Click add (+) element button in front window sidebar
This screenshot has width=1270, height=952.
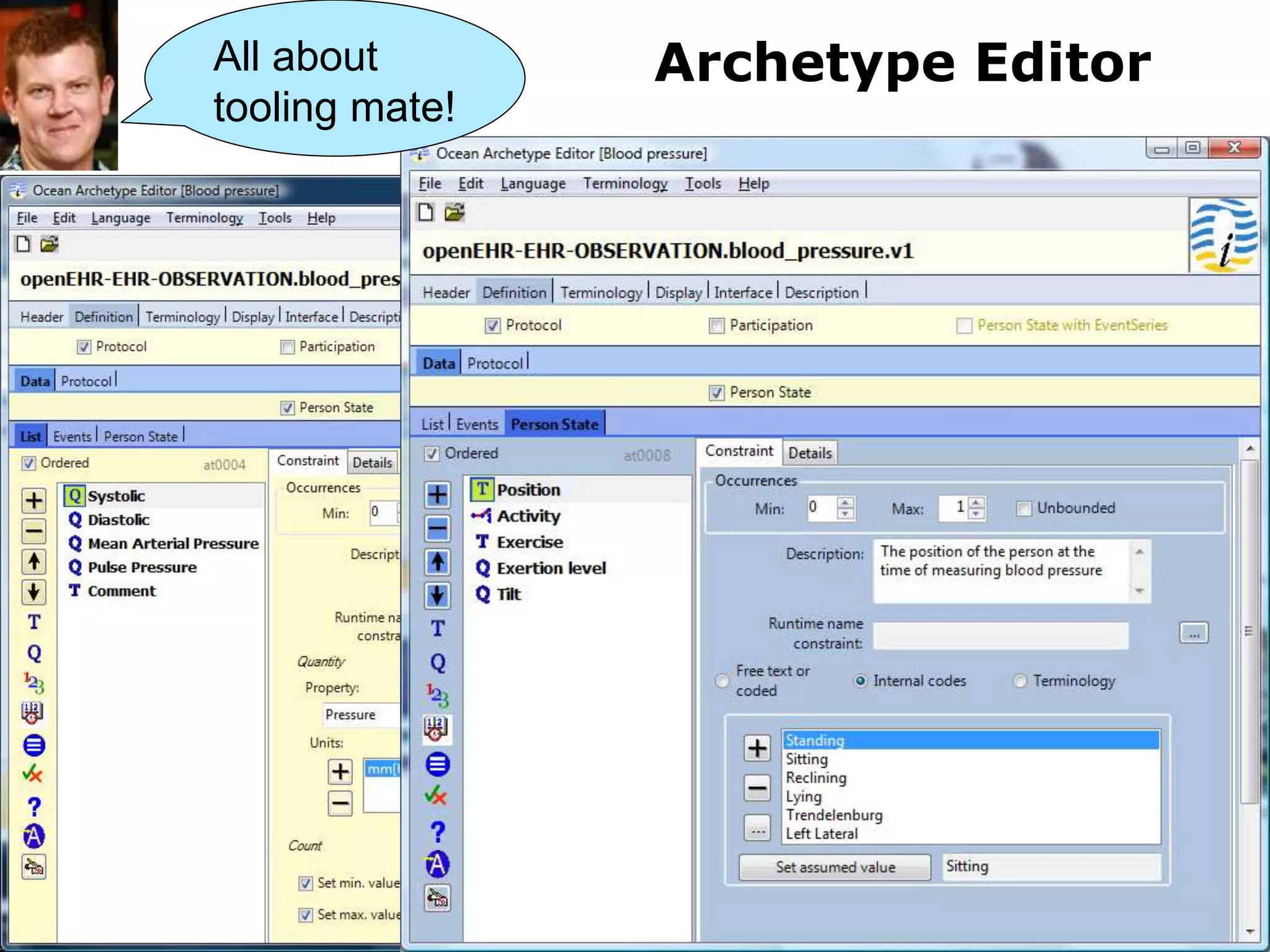(437, 495)
